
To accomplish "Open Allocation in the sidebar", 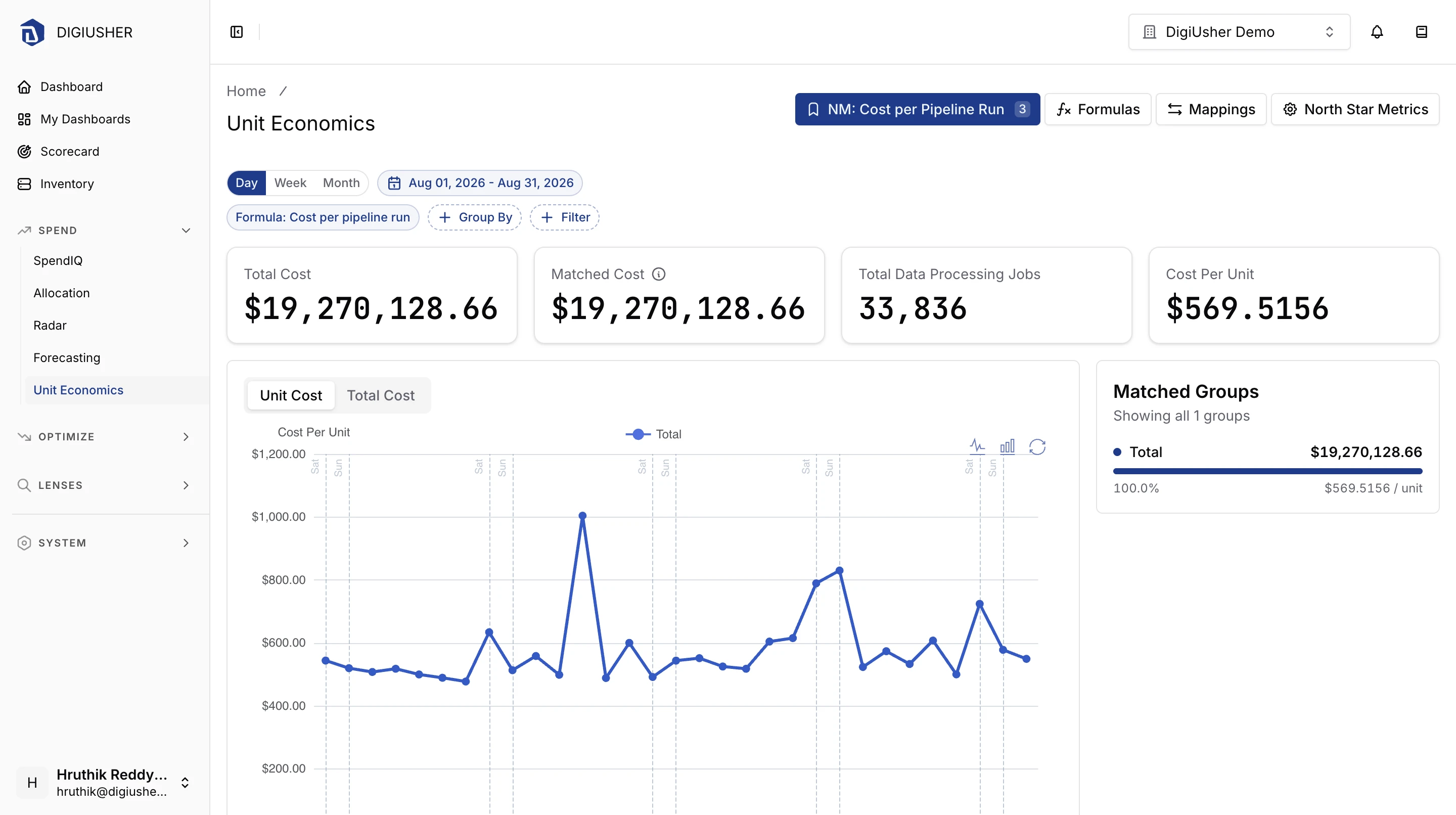I will tap(62, 293).
